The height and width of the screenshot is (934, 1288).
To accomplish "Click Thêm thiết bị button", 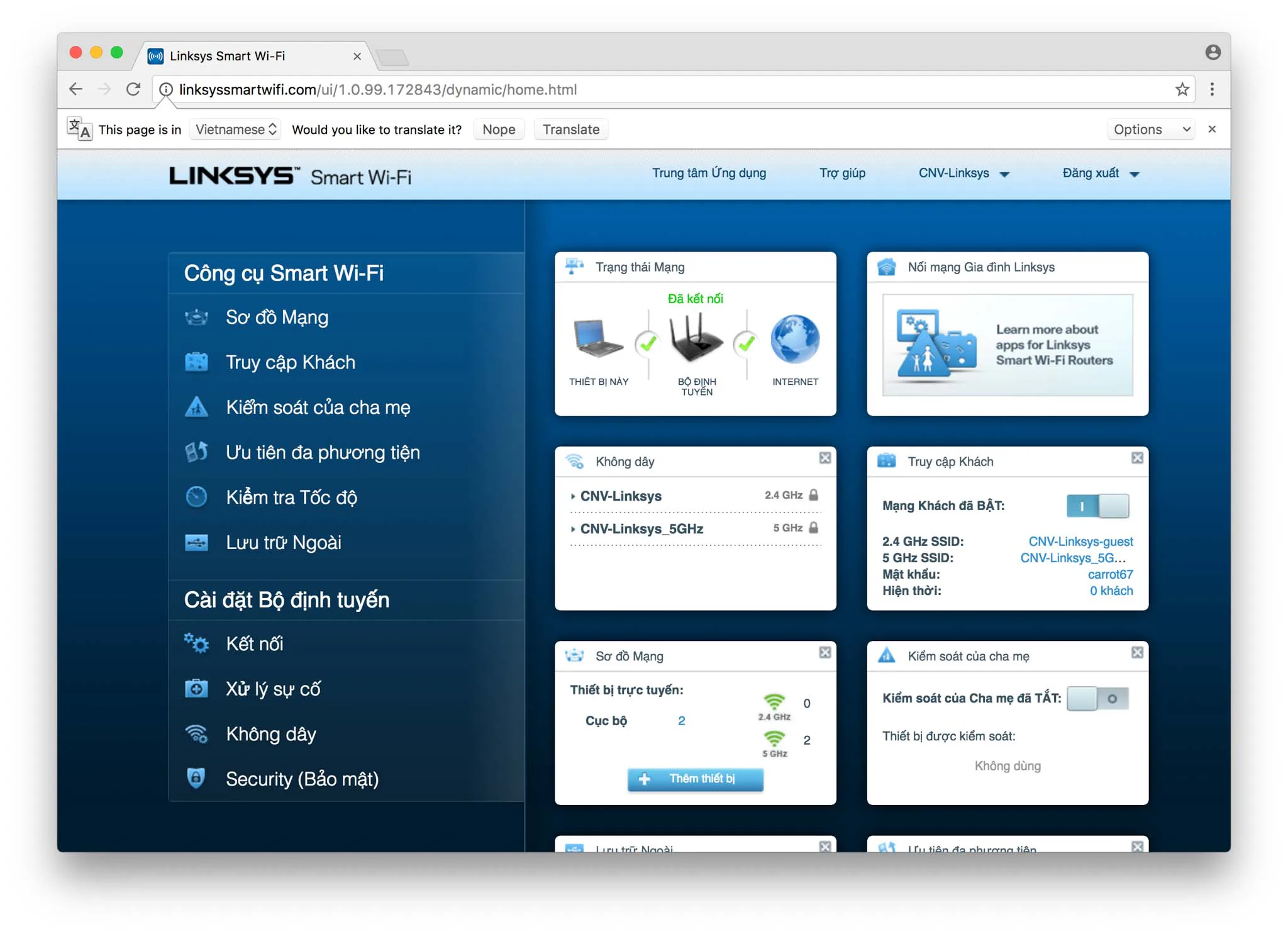I will pyautogui.click(x=695, y=779).
